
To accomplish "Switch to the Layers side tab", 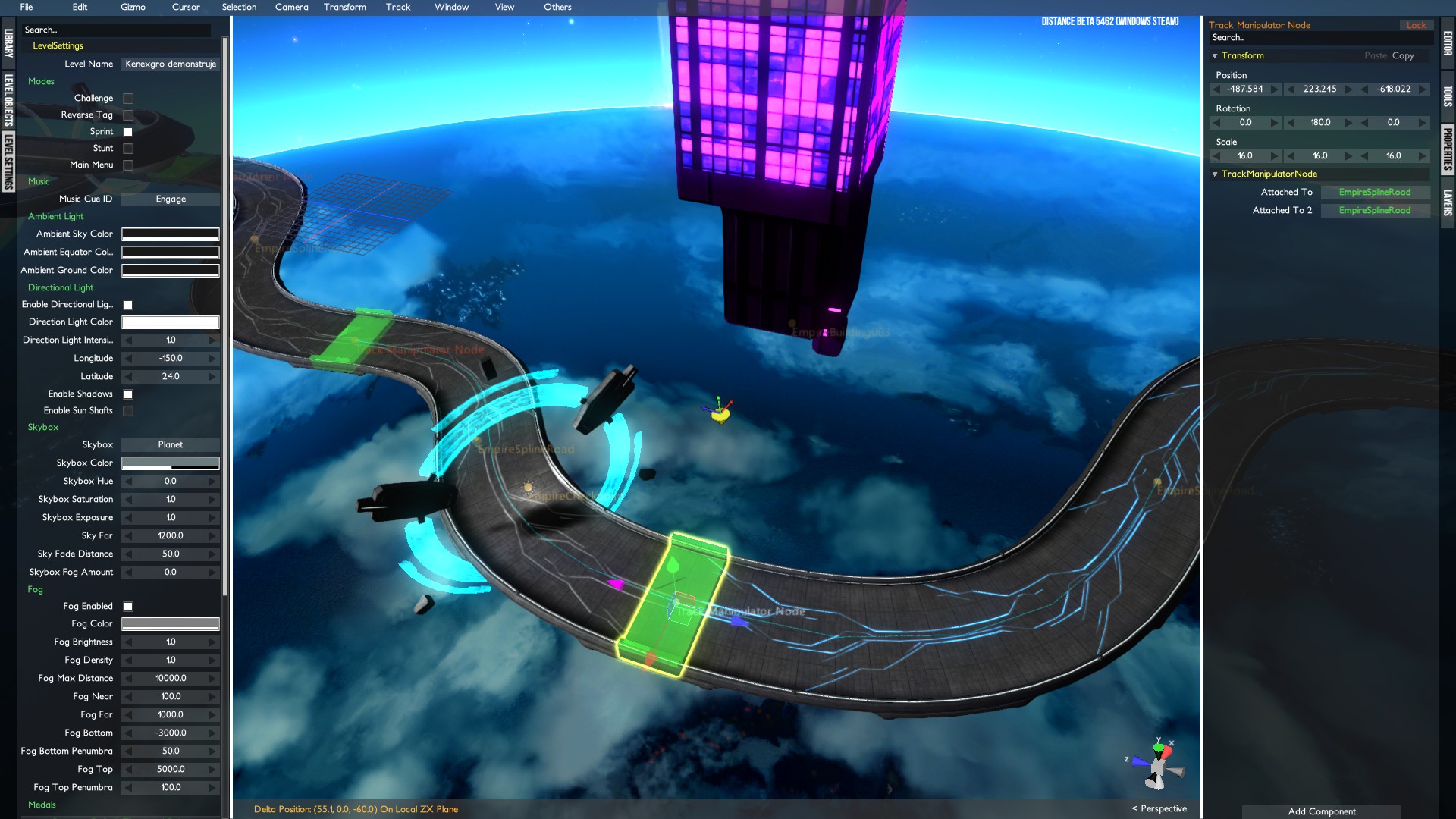I will coord(1448,202).
